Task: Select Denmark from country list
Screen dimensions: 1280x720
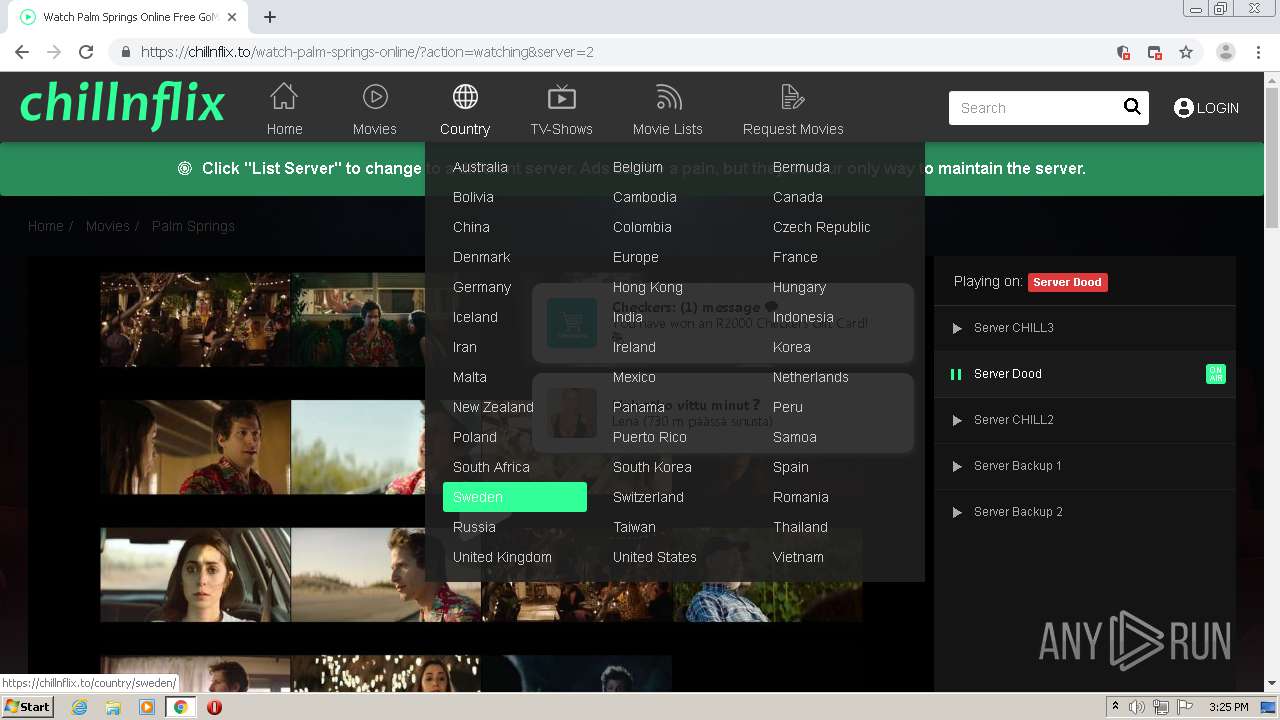Action: tap(482, 257)
